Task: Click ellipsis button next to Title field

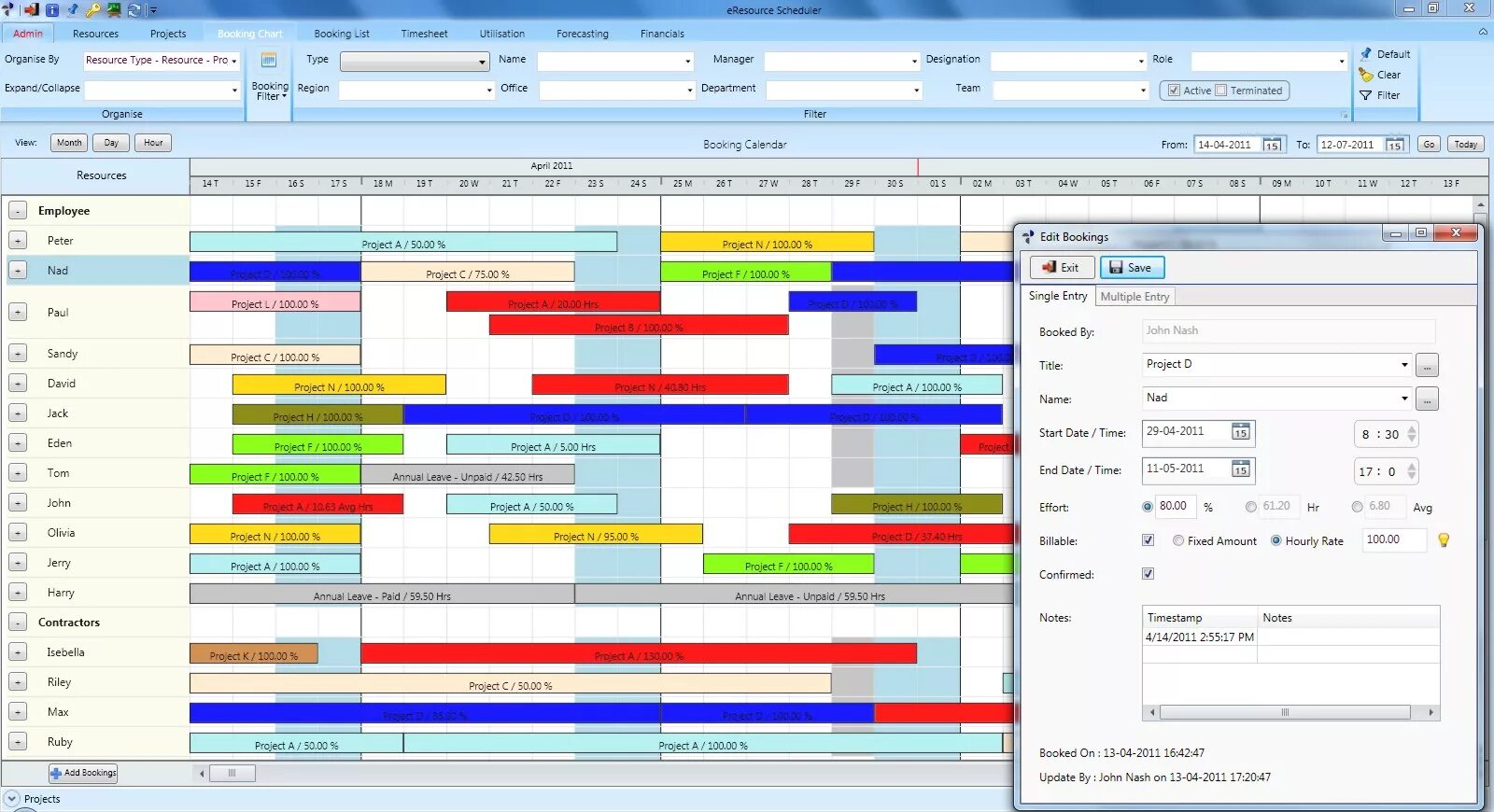Action: pyautogui.click(x=1427, y=365)
